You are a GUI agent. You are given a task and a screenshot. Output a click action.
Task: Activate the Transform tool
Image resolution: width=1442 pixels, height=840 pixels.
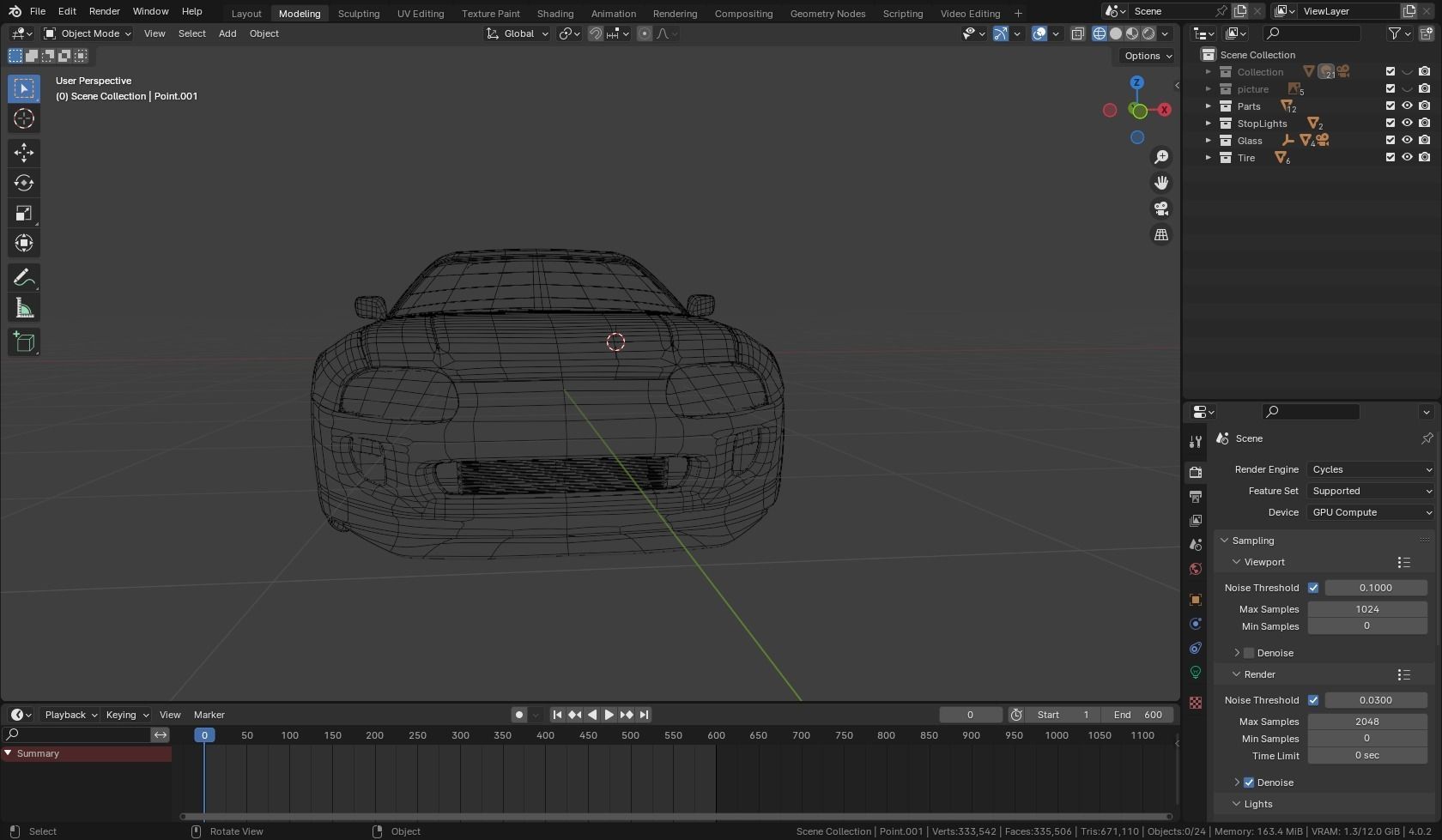24,243
